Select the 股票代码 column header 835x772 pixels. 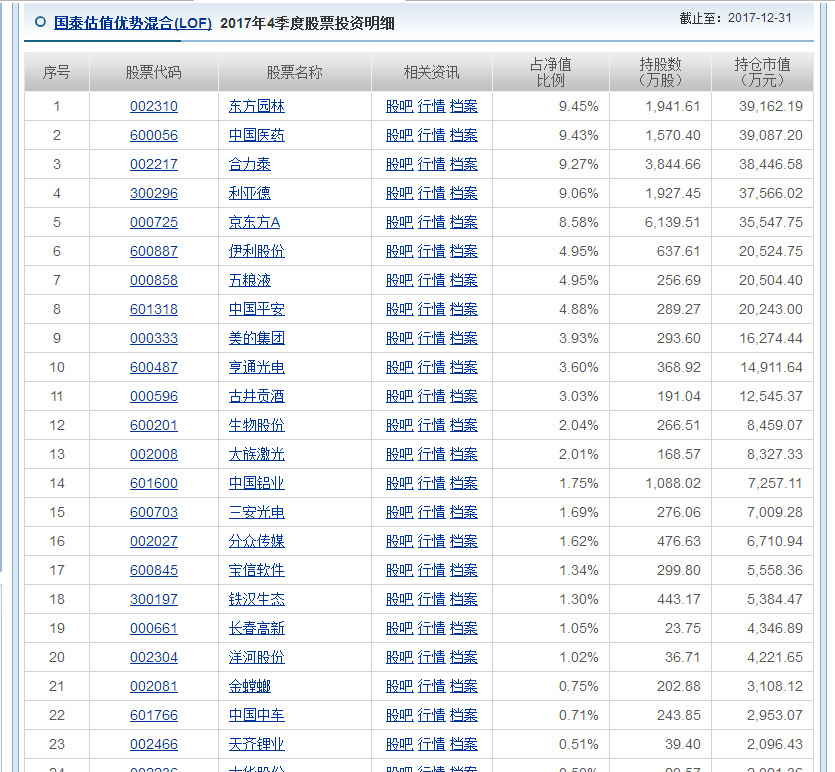[x=153, y=72]
